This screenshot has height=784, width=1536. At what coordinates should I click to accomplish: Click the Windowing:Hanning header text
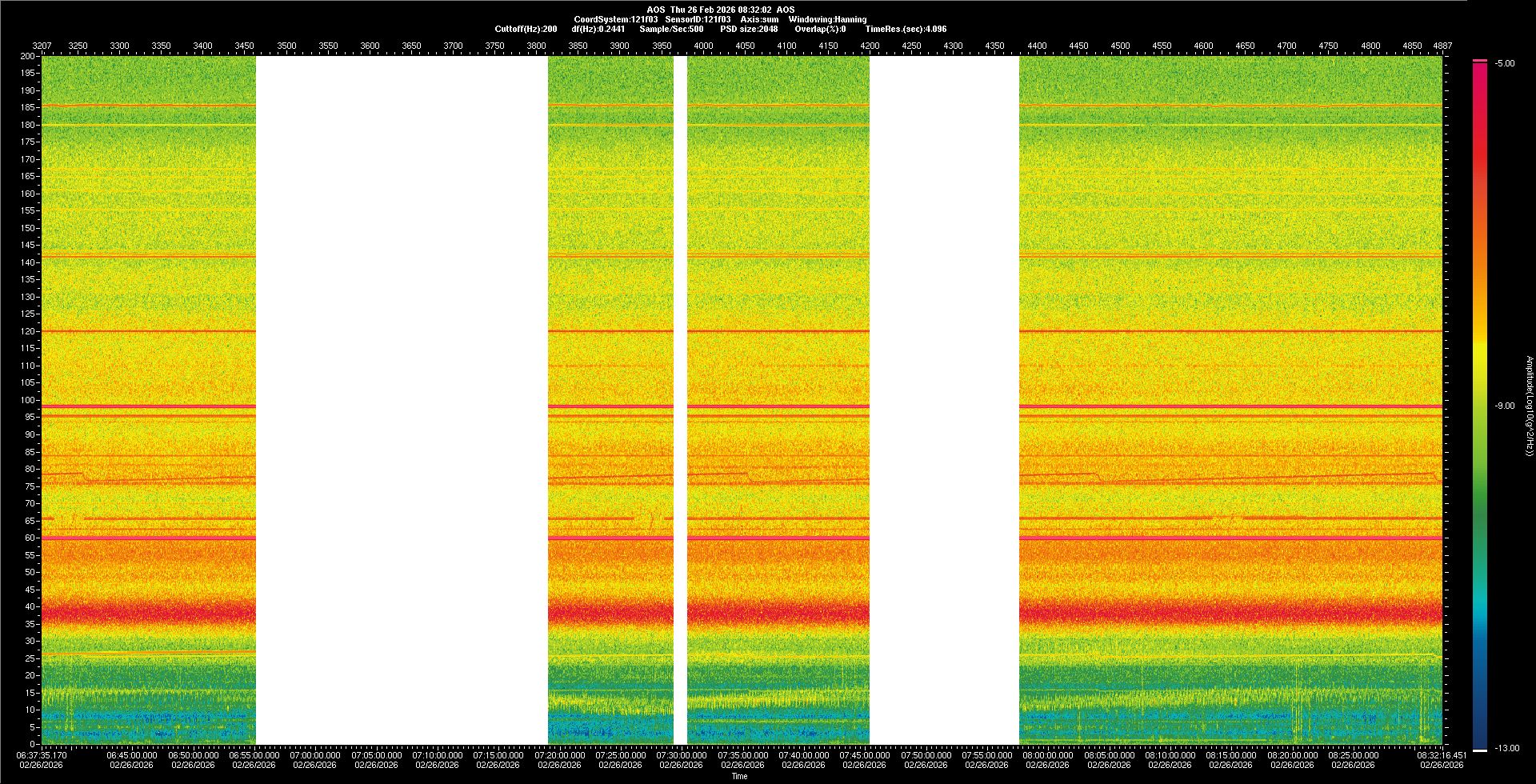[x=827, y=19]
